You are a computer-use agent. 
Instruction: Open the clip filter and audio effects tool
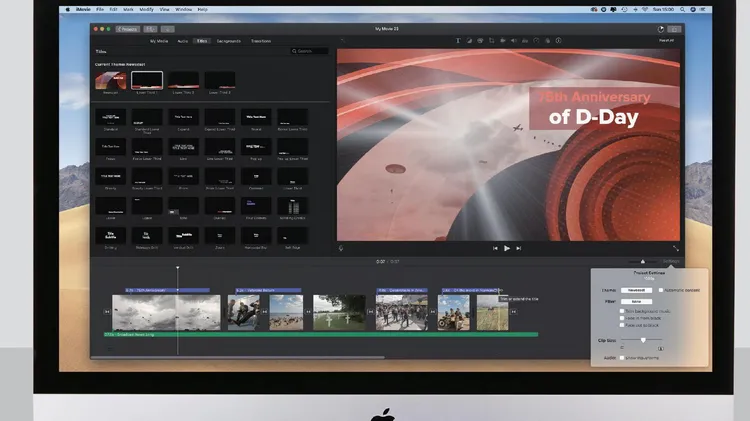pyautogui.click(x=547, y=41)
